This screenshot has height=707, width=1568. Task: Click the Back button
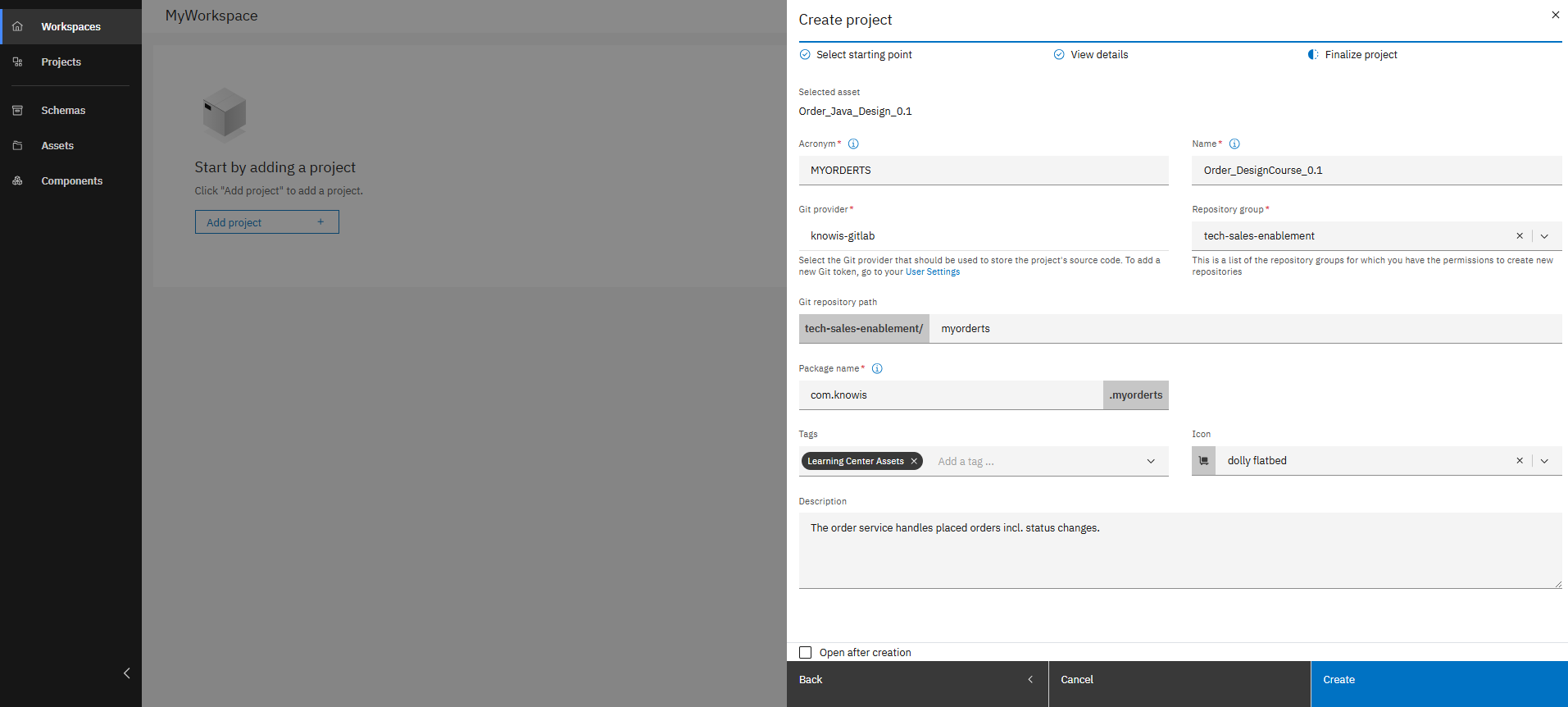917,684
